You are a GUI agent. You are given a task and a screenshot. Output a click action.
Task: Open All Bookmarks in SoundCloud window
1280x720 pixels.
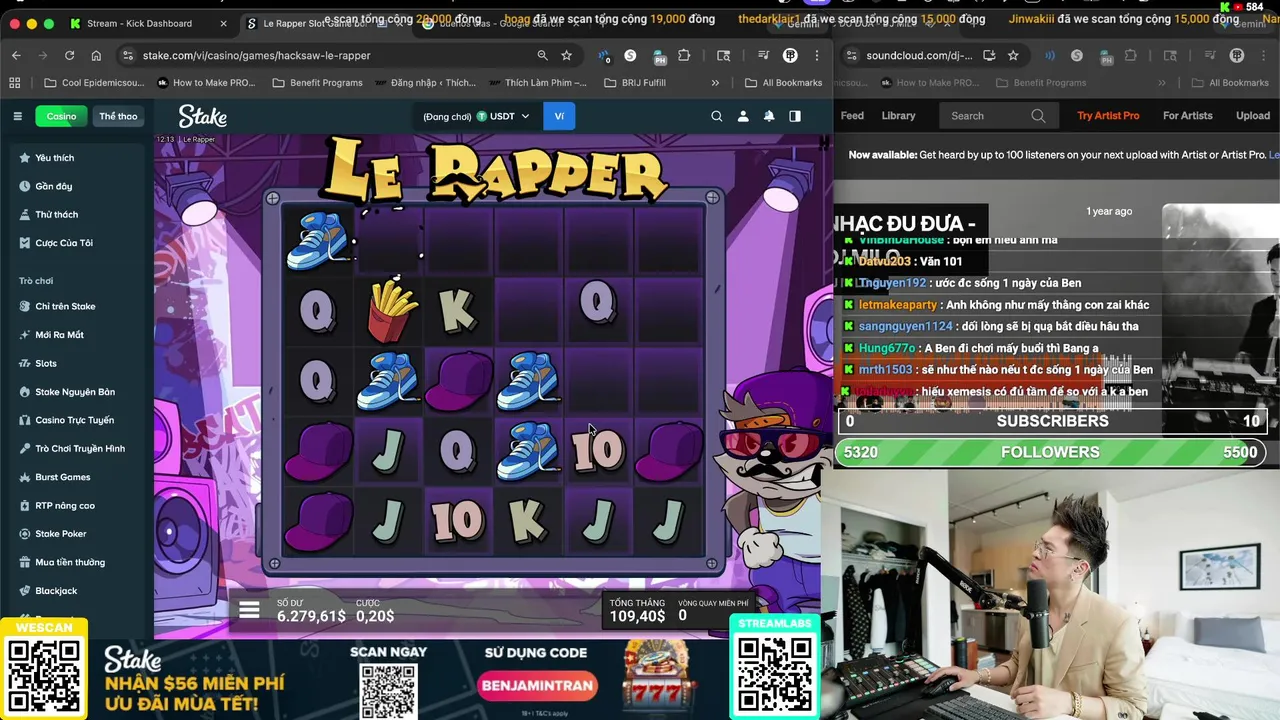[1230, 83]
